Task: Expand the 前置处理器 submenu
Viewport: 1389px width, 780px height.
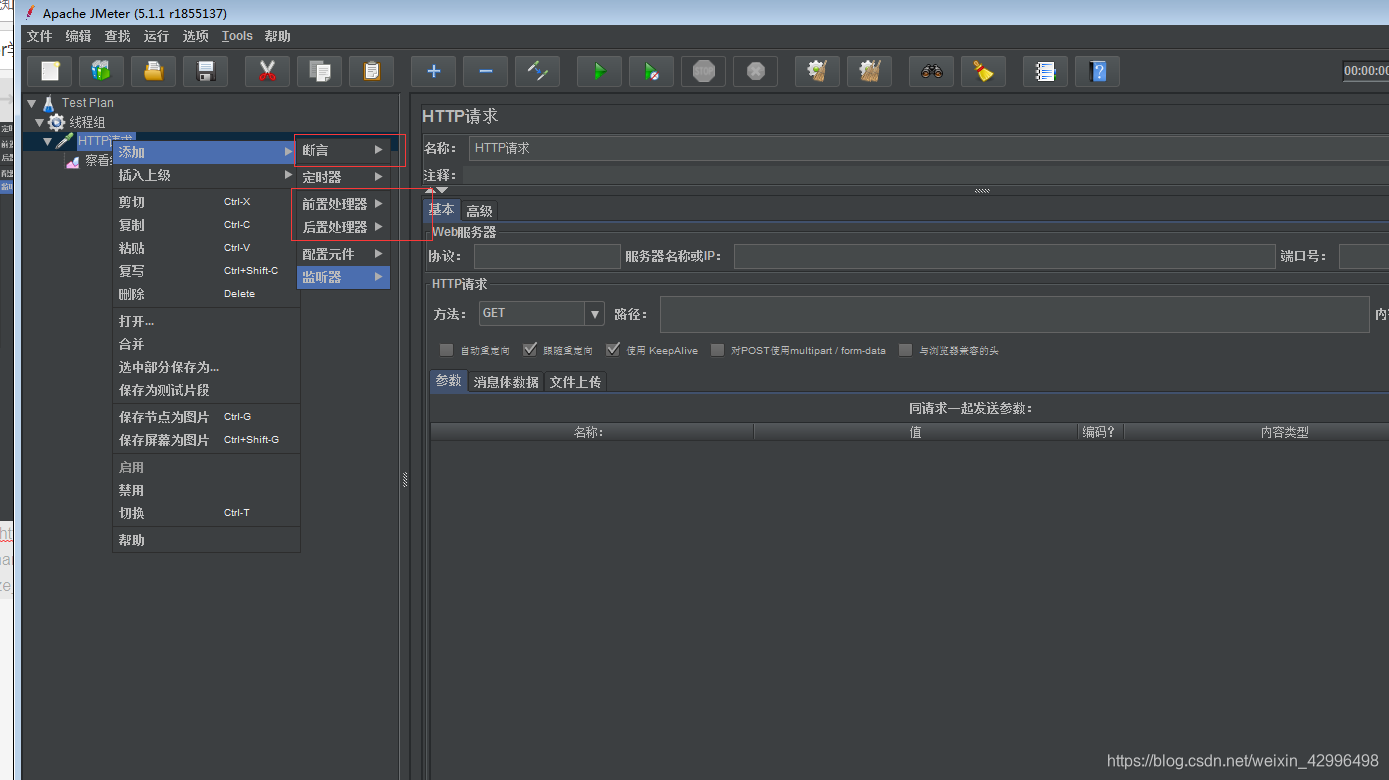Action: tap(343, 204)
